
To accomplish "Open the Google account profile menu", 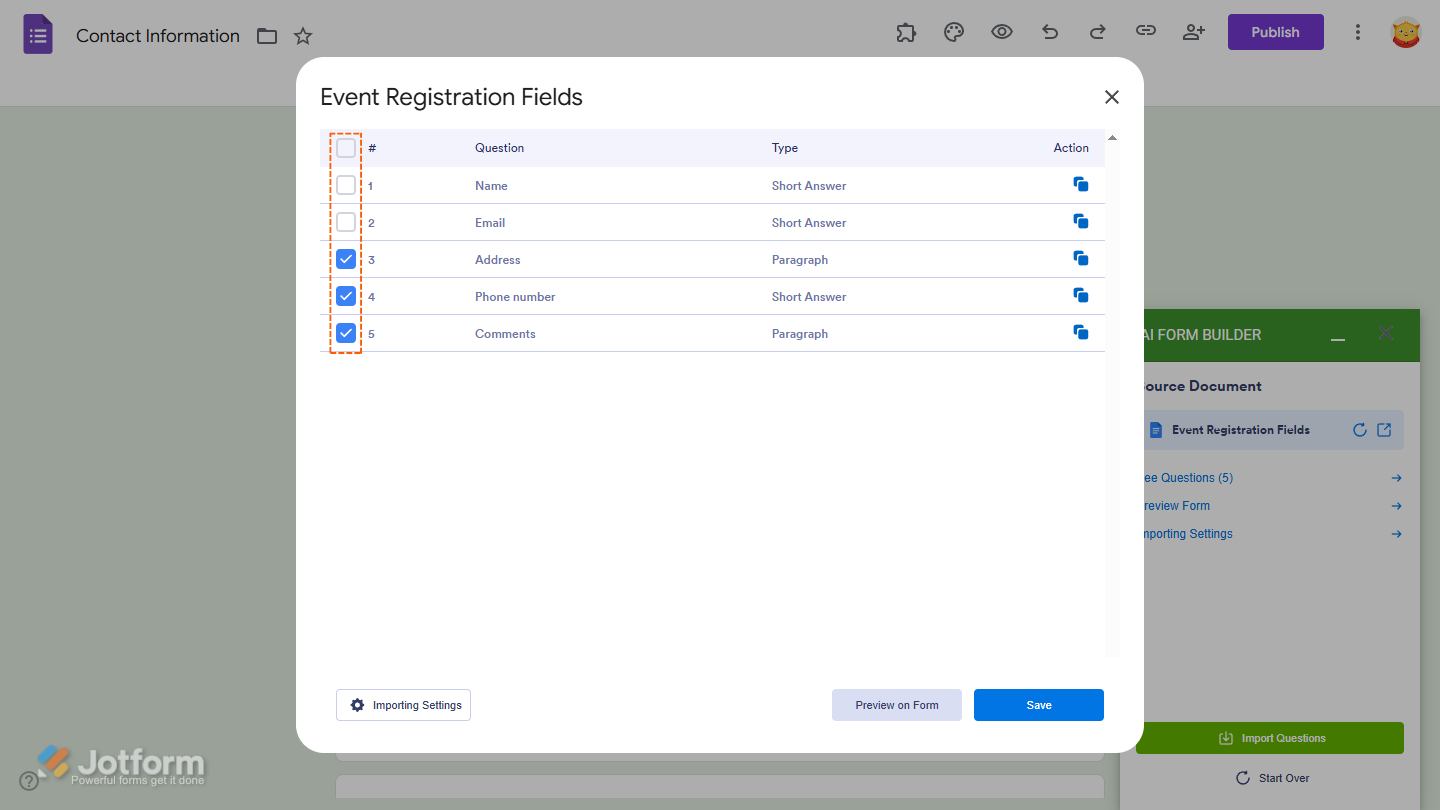I will click(1406, 32).
